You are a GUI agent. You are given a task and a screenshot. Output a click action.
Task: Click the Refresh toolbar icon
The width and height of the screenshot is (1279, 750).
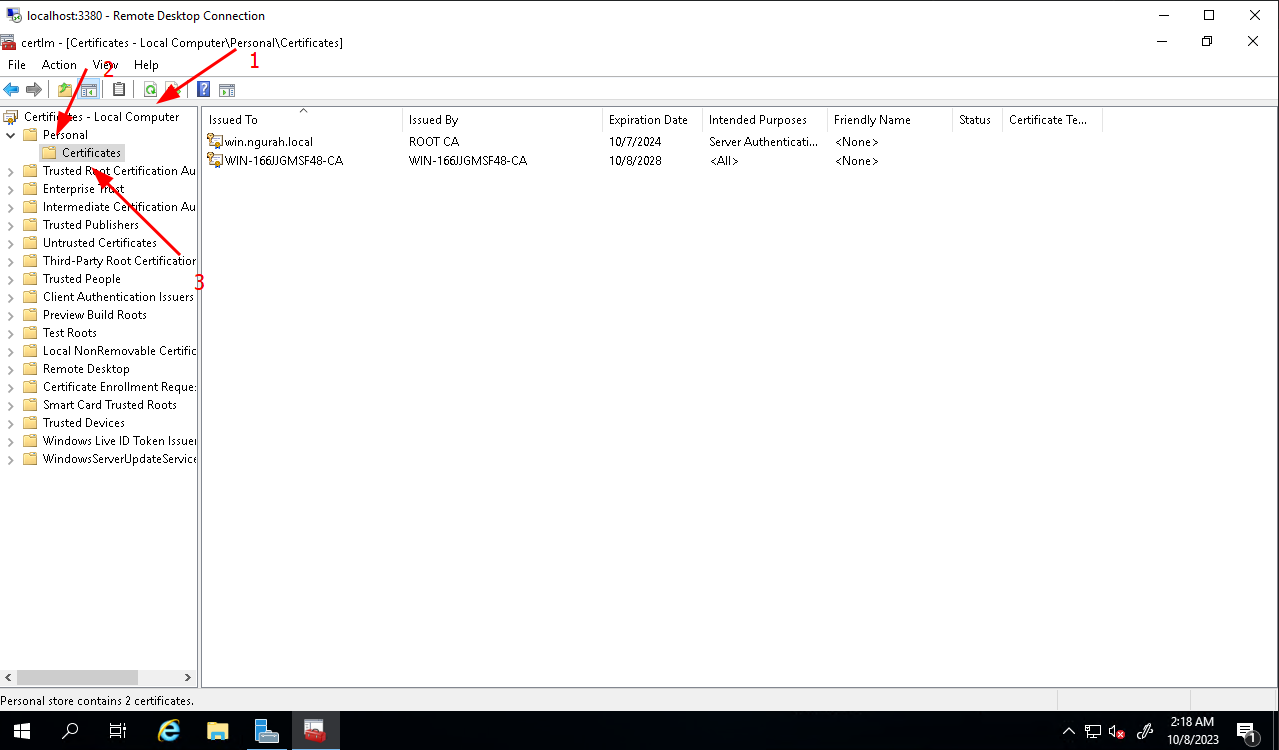(x=150, y=90)
